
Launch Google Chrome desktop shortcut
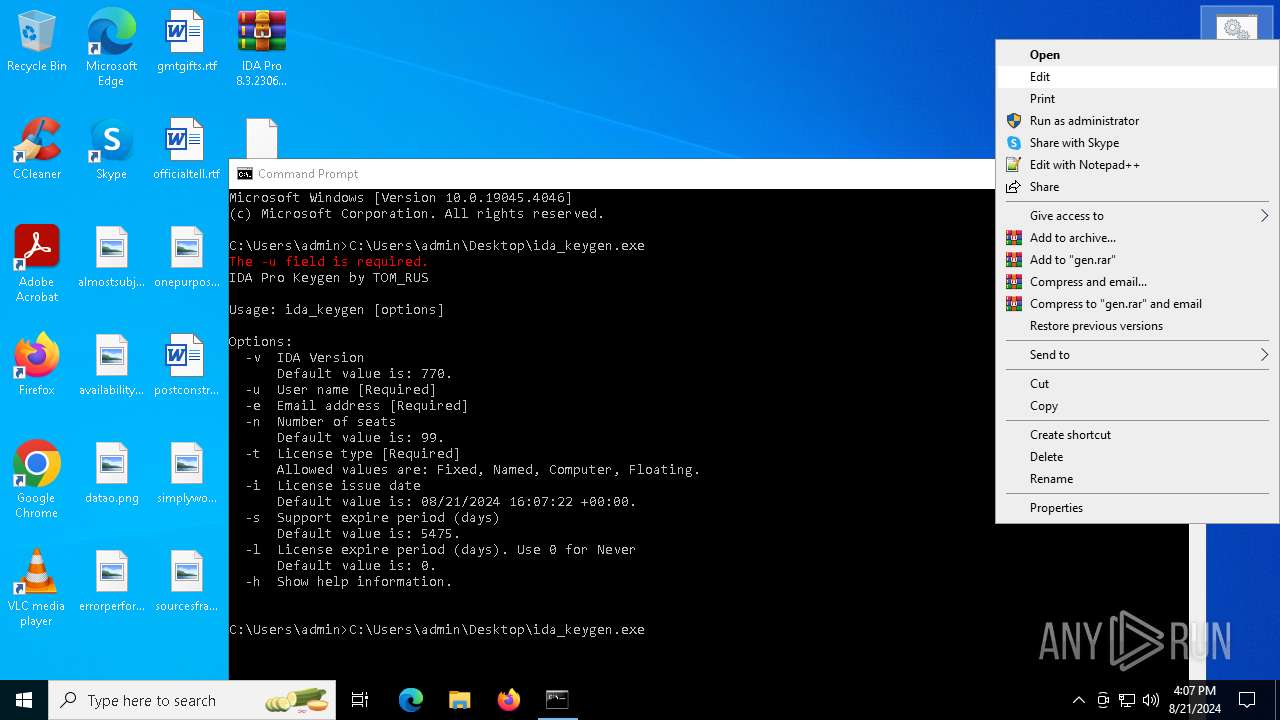click(x=37, y=479)
